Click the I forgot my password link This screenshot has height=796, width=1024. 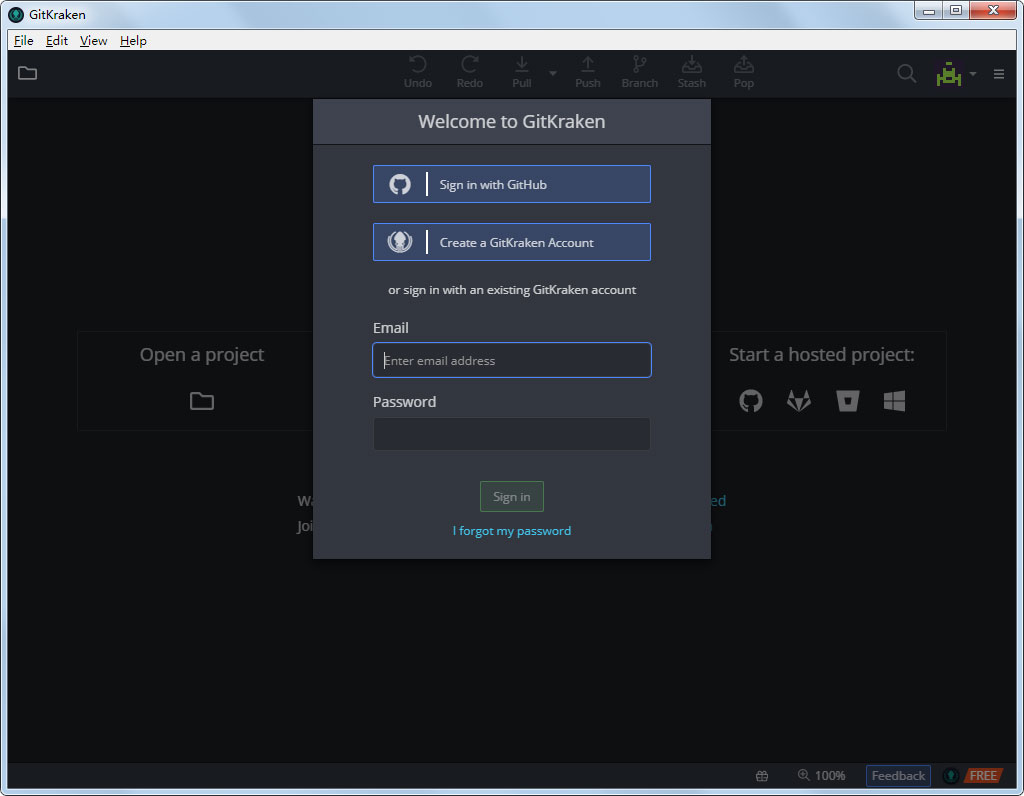[x=511, y=530]
